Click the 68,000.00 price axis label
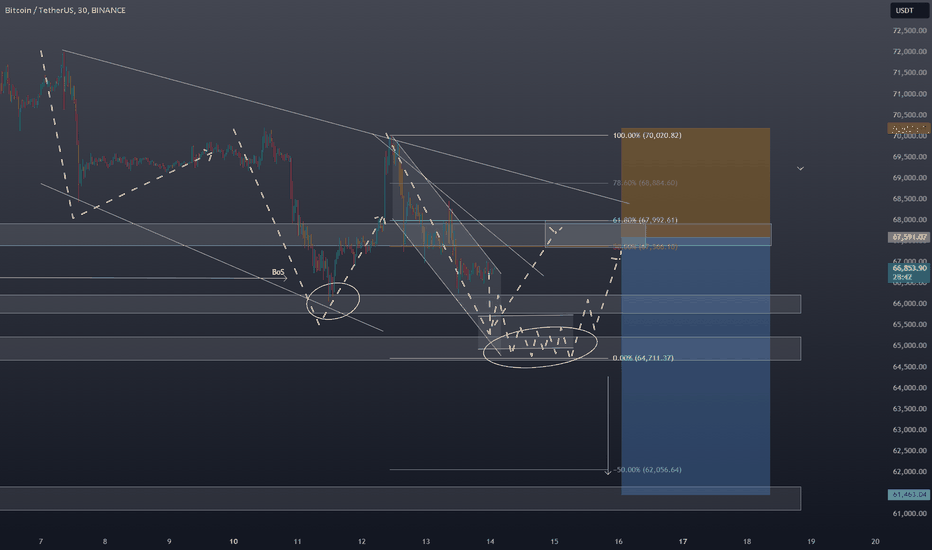 [909, 219]
